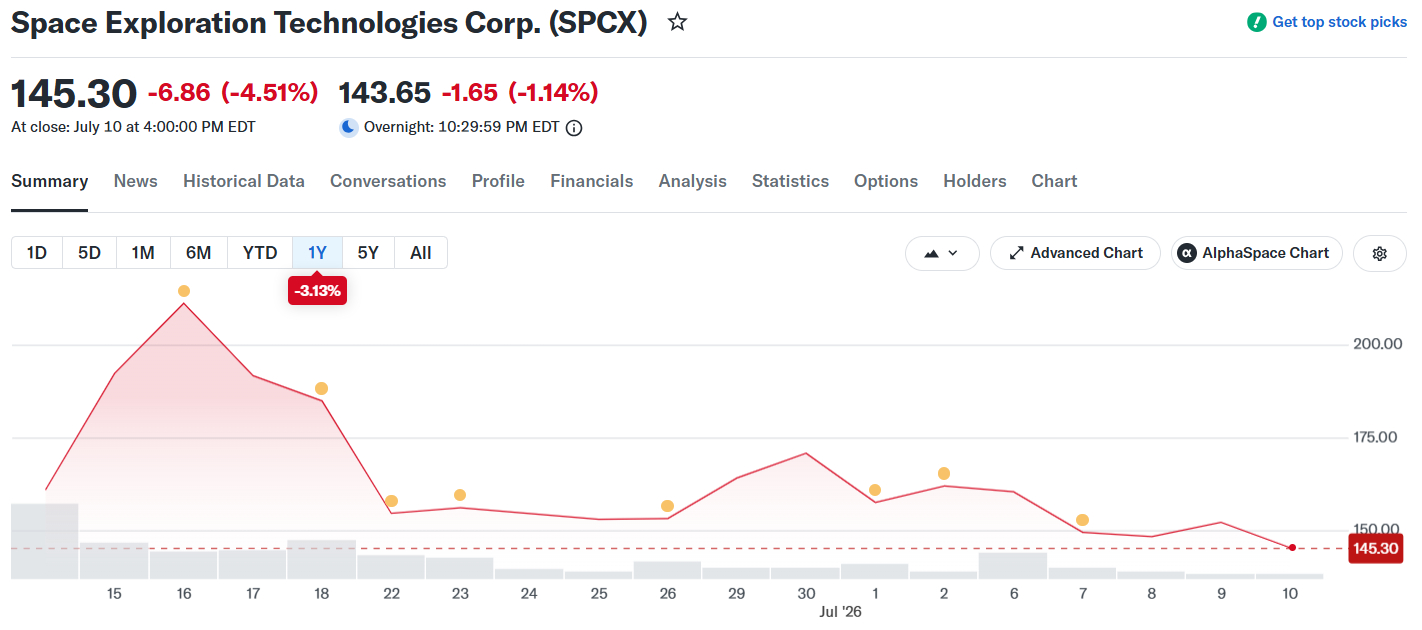Open chart settings gear icon
This screenshot has width=1422, height=630.
click(x=1379, y=254)
